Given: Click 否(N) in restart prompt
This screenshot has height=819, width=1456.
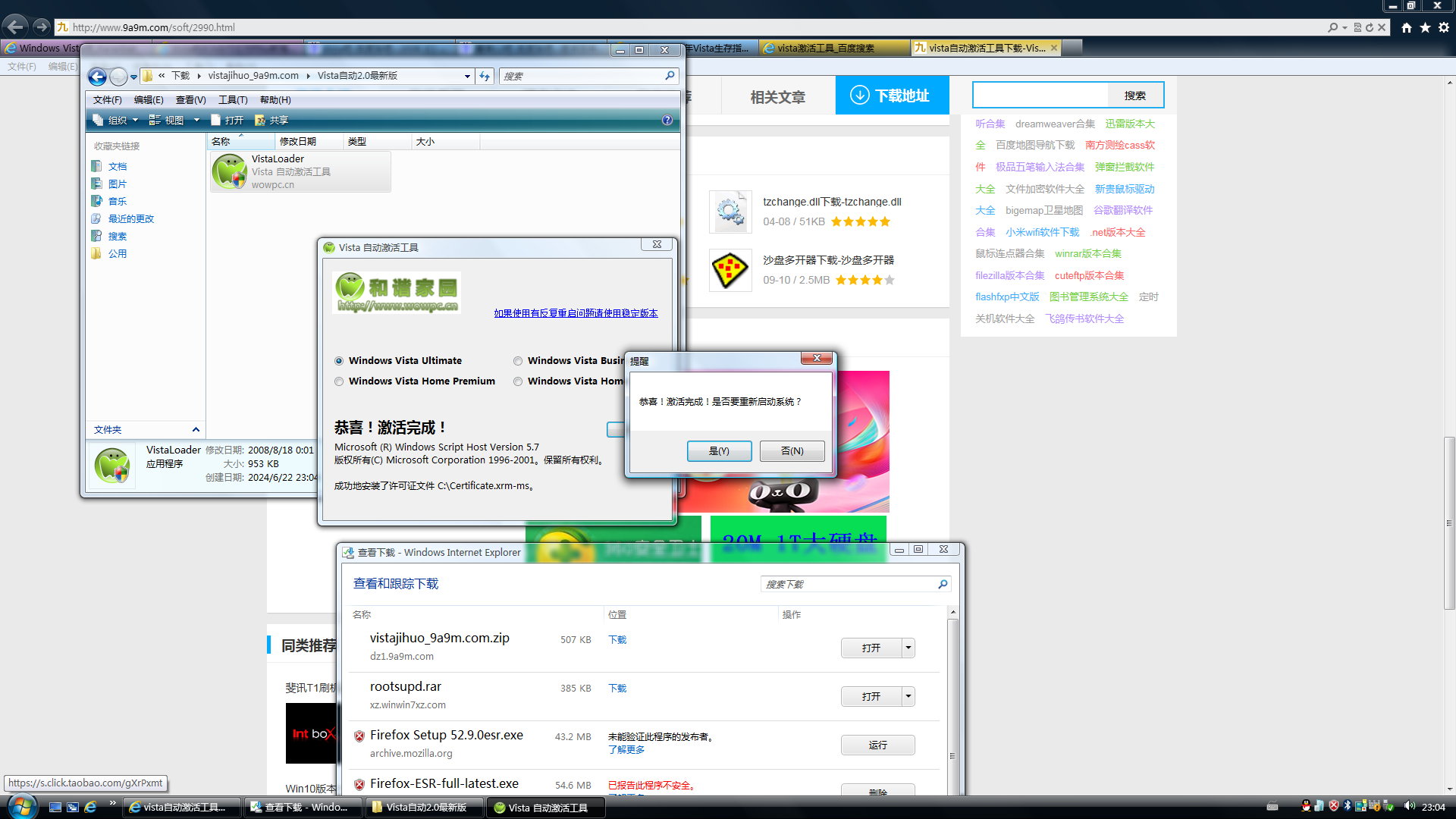Looking at the screenshot, I should 792,451.
